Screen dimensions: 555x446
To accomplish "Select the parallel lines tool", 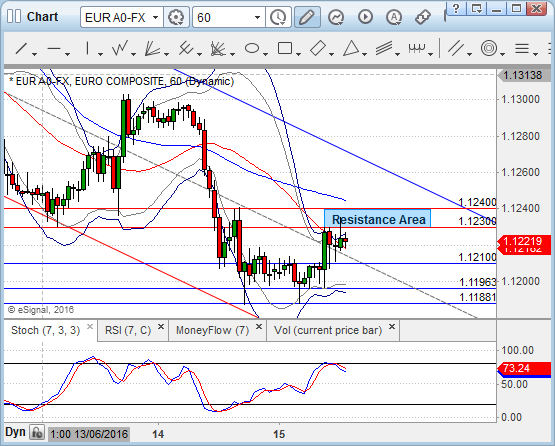I will 456,48.
